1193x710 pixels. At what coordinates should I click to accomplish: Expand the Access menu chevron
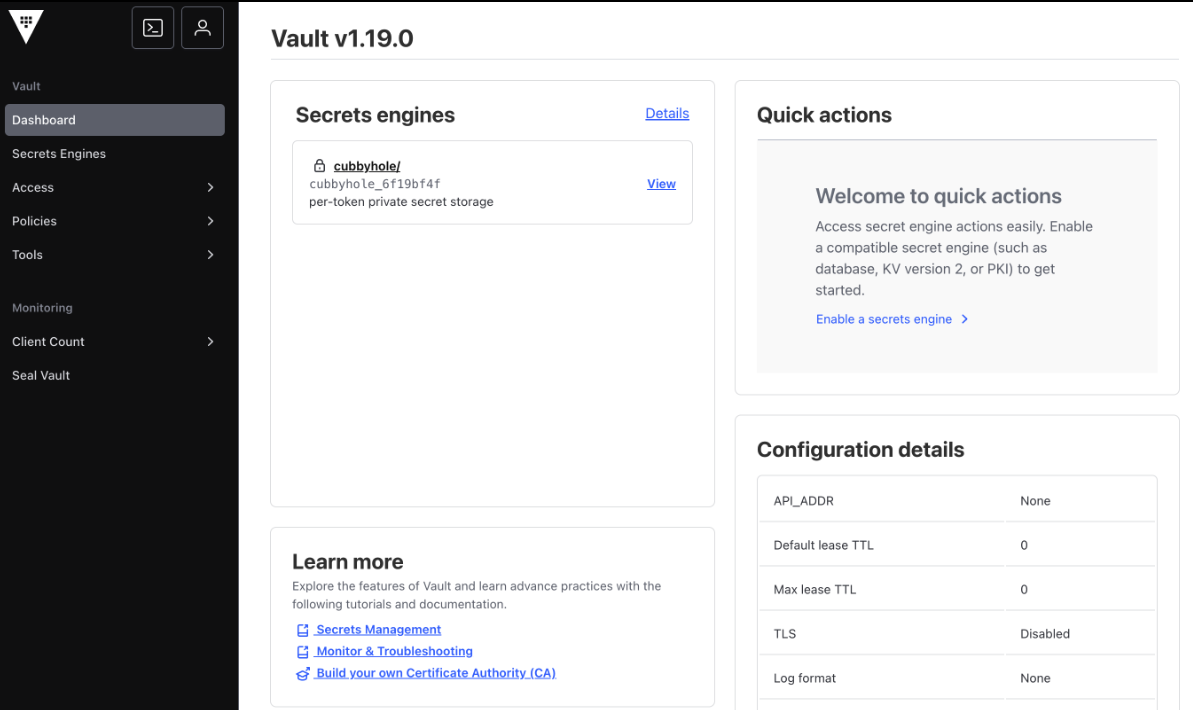pos(211,187)
